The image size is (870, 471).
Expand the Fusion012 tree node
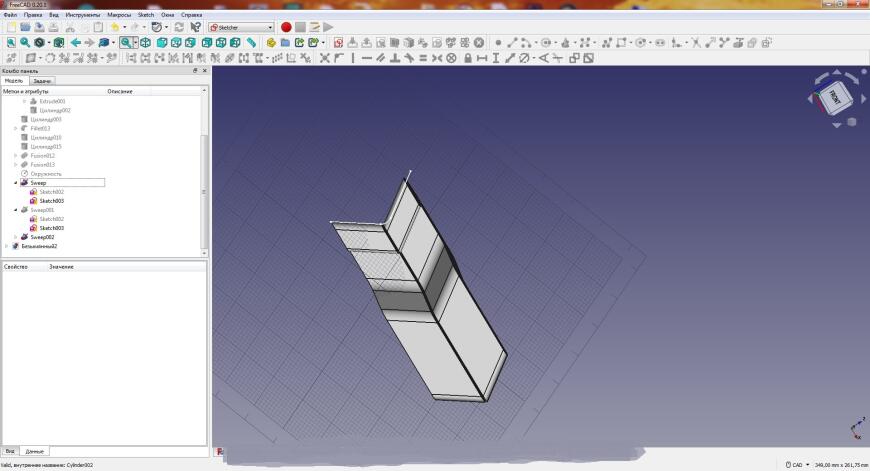(16, 155)
